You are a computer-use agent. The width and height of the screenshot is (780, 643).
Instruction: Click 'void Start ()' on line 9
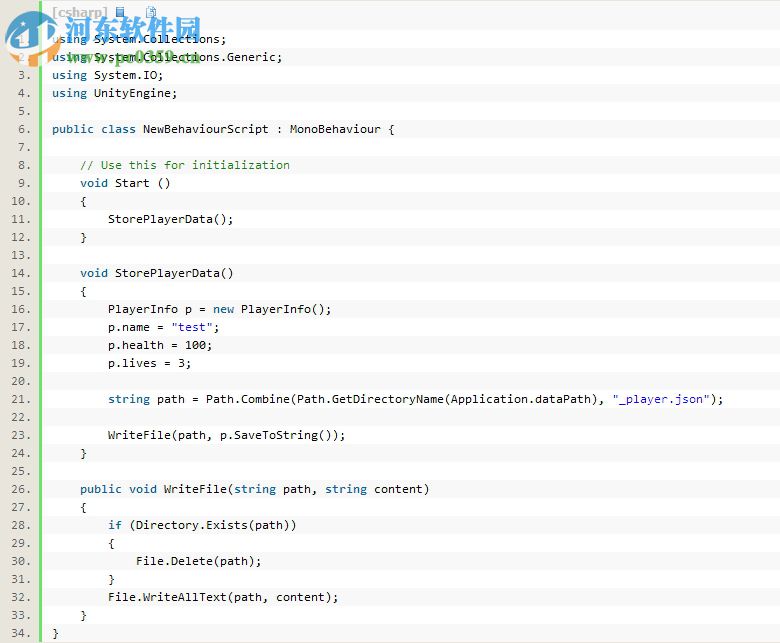tap(125, 183)
